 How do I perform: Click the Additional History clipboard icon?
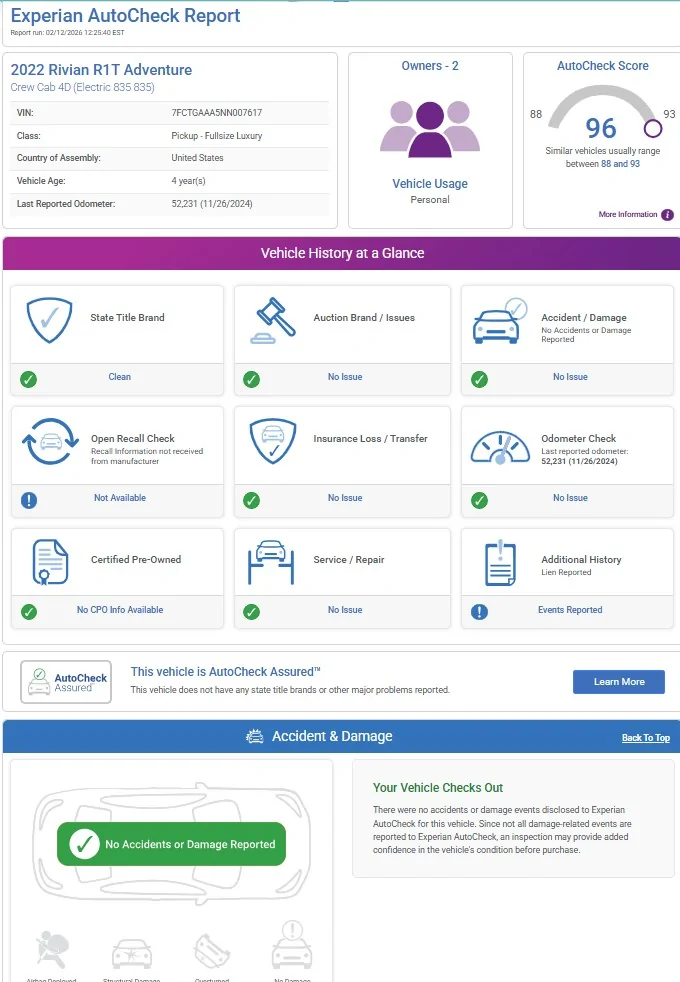pyautogui.click(x=500, y=562)
